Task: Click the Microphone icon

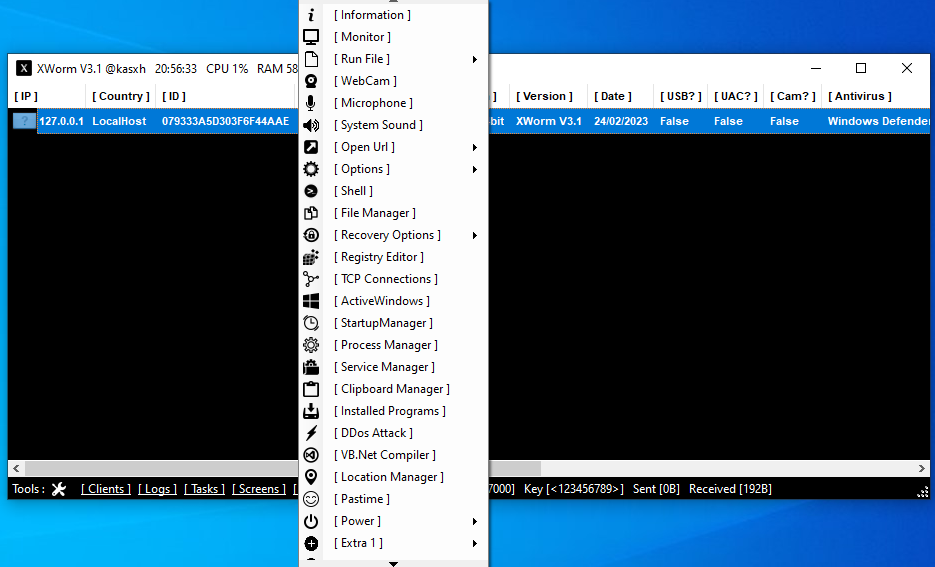Action: pos(311,103)
